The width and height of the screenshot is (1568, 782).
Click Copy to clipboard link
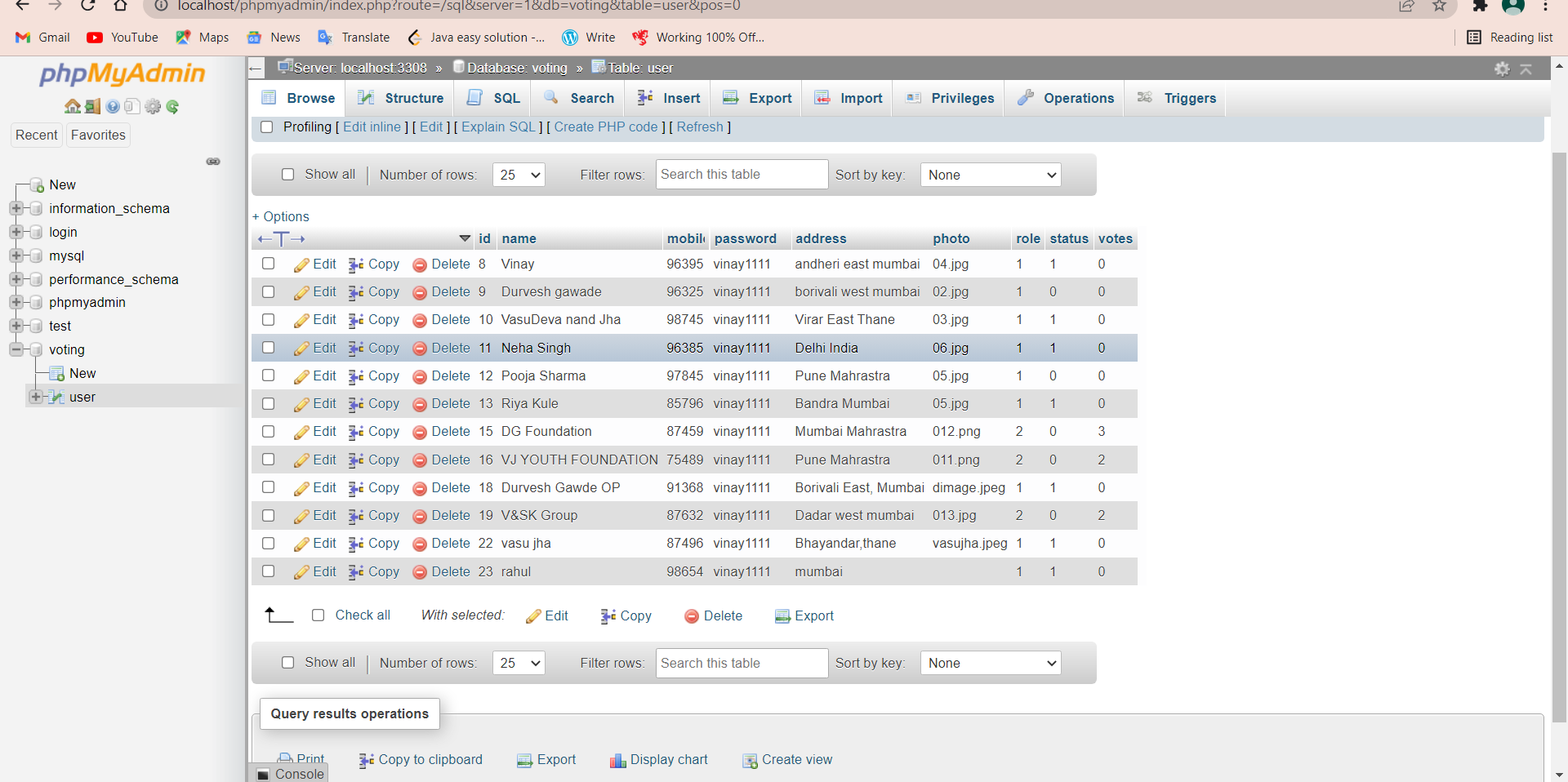click(x=430, y=760)
